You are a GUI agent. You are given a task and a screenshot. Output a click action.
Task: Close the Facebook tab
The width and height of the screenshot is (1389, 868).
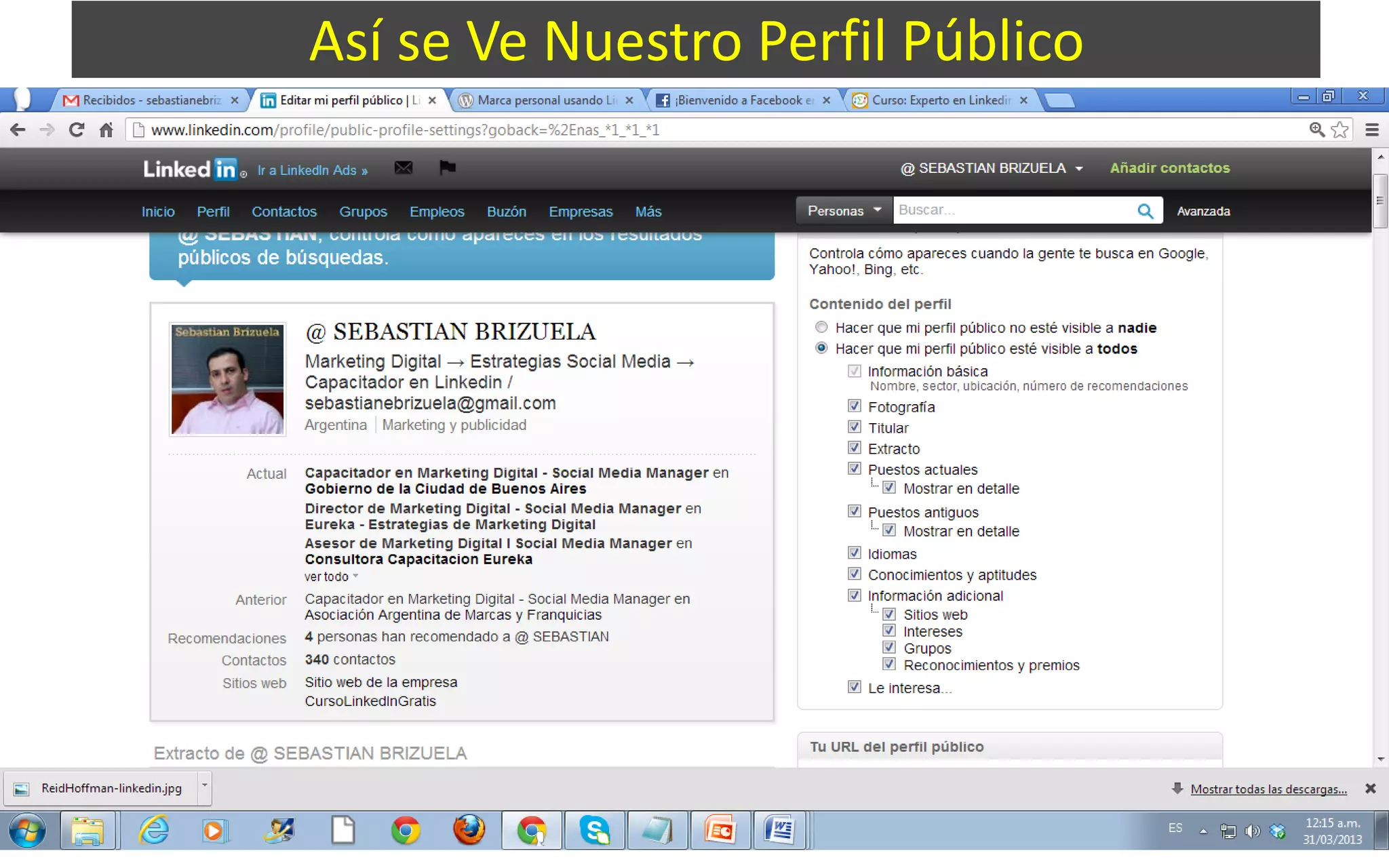[x=826, y=100]
